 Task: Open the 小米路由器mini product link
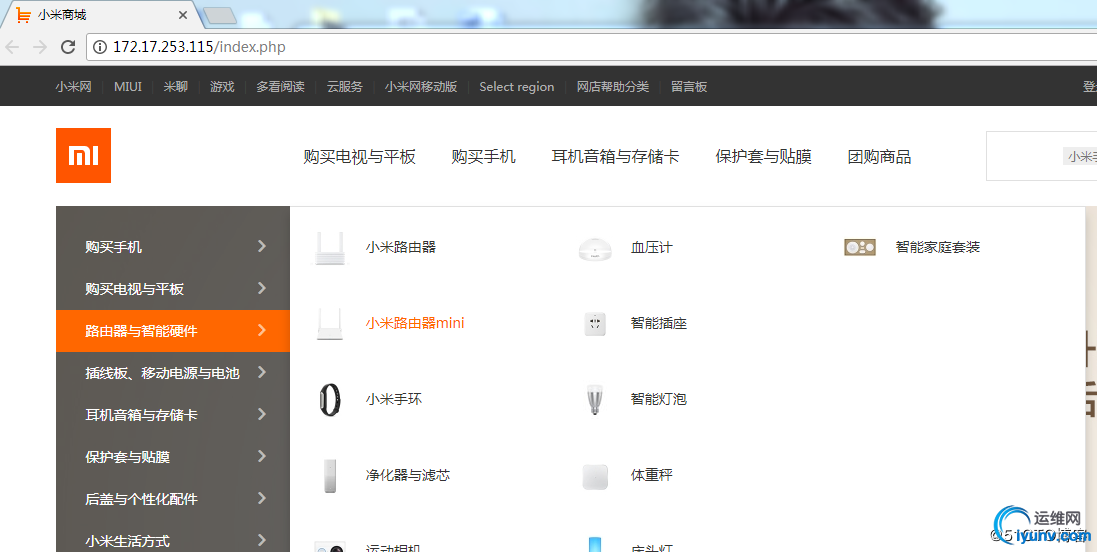click(415, 323)
